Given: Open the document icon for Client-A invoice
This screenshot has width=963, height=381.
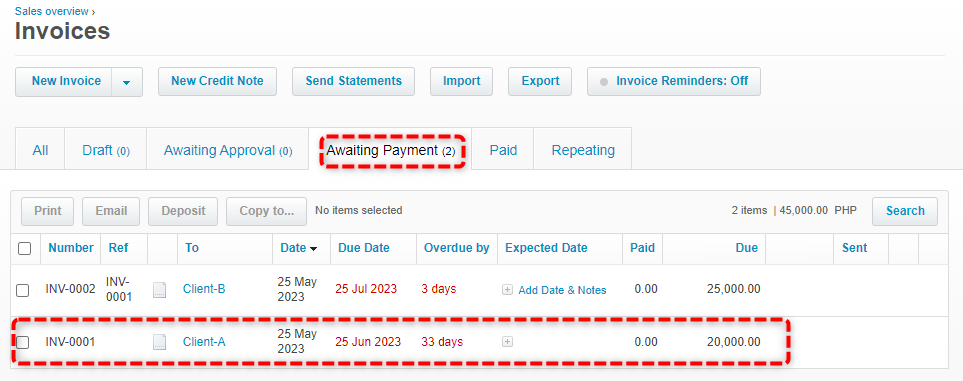Looking at the screenshot, I should point(160,342).
